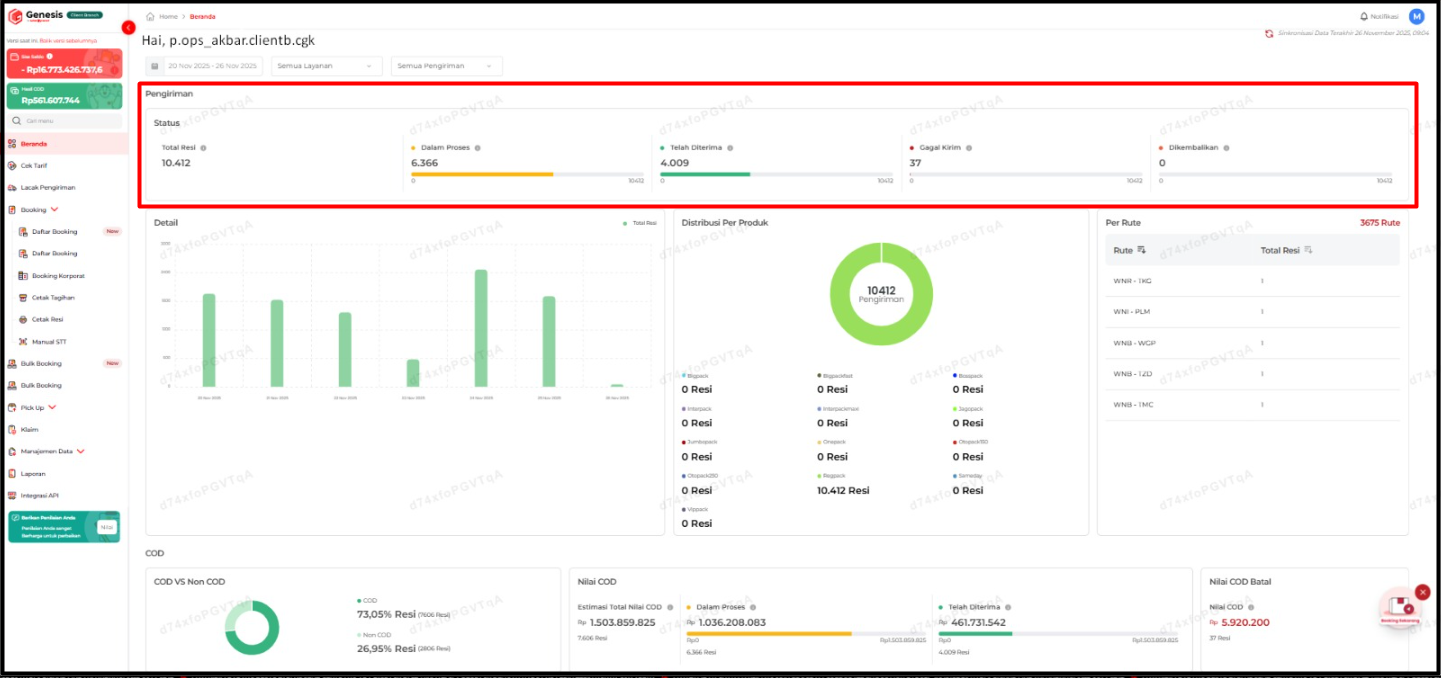The image size is (1441, 678).
Task: Open the blue M profile avatar
Action: point(1416,16)
